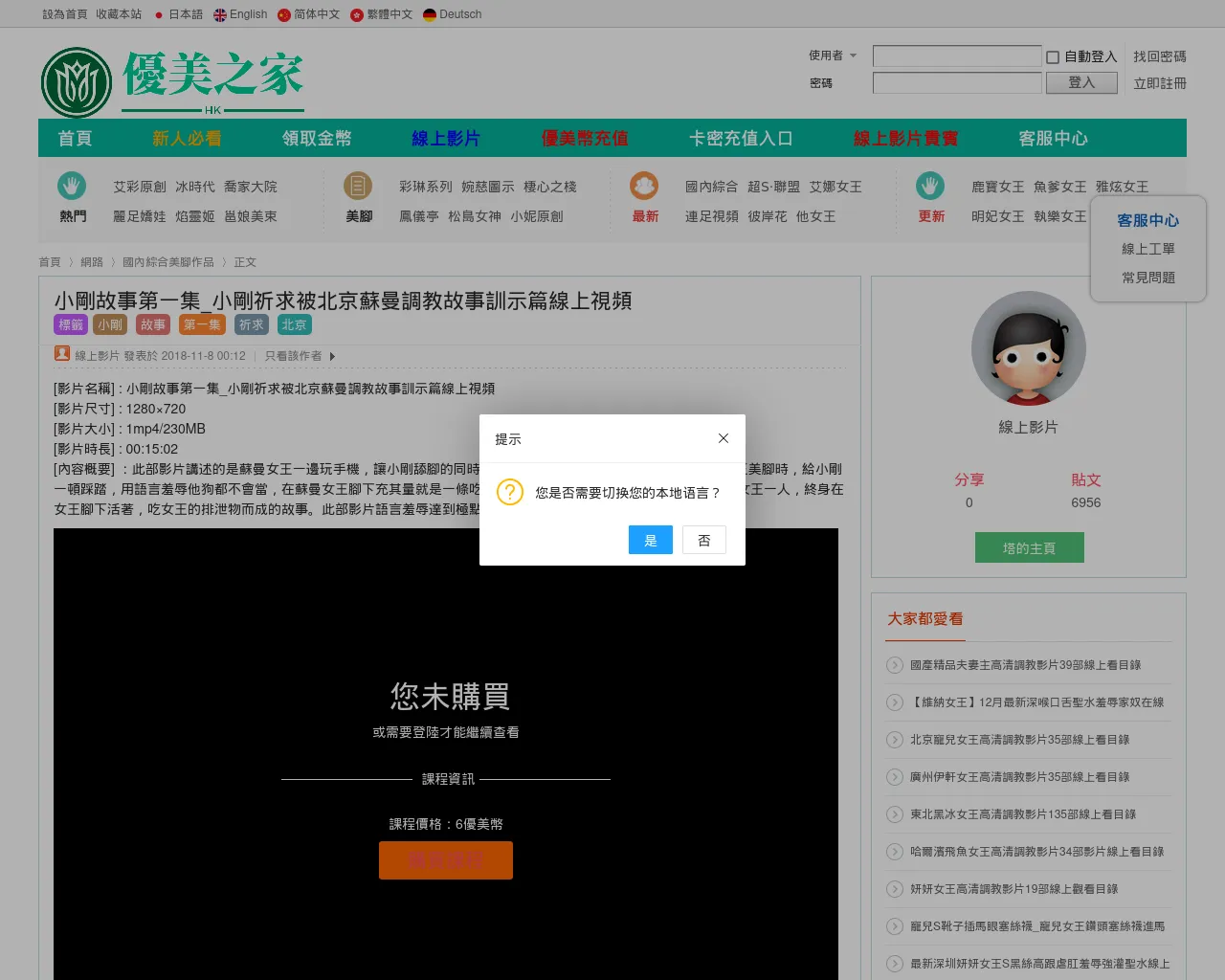The width and height of the screenshot is (1225, 980).
Task: Click the green hand 熱門 category icon
Action: pos(72,186)
